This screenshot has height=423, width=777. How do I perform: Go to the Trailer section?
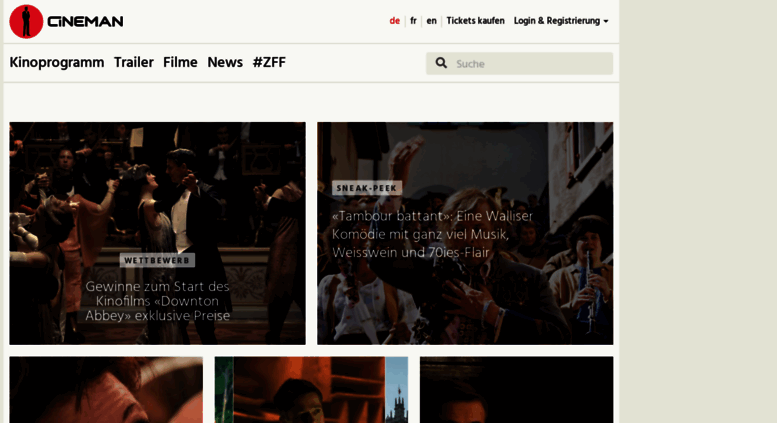click(x=134, y=62)
